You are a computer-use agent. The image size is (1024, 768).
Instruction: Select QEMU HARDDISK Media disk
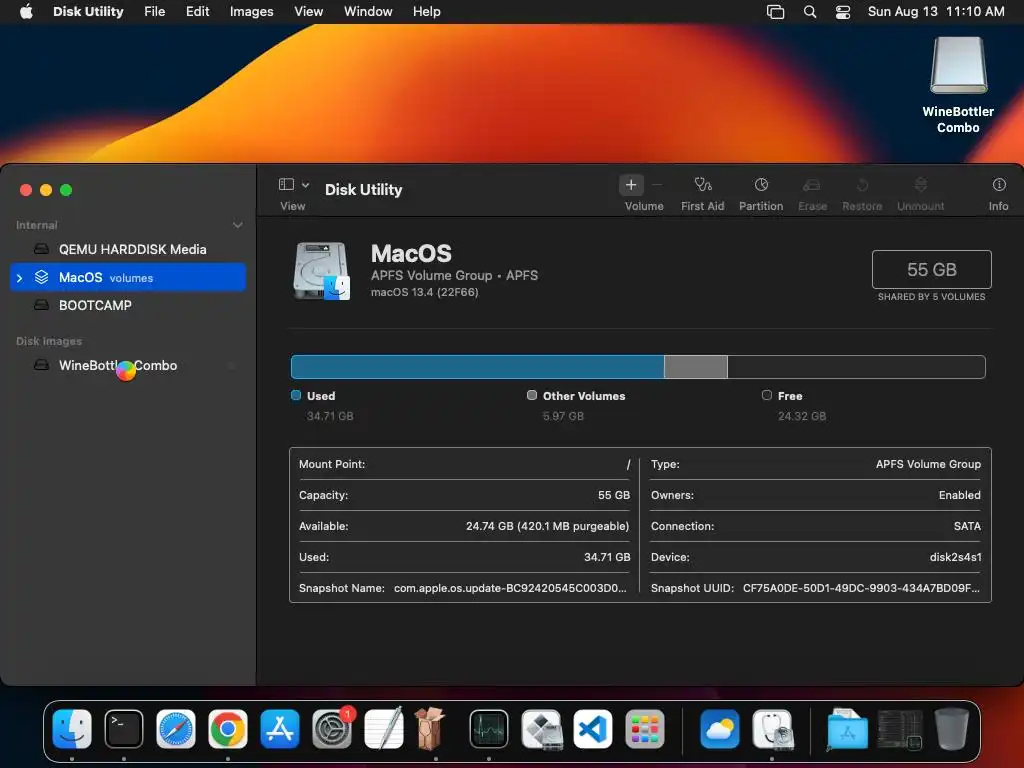point(128,249)
